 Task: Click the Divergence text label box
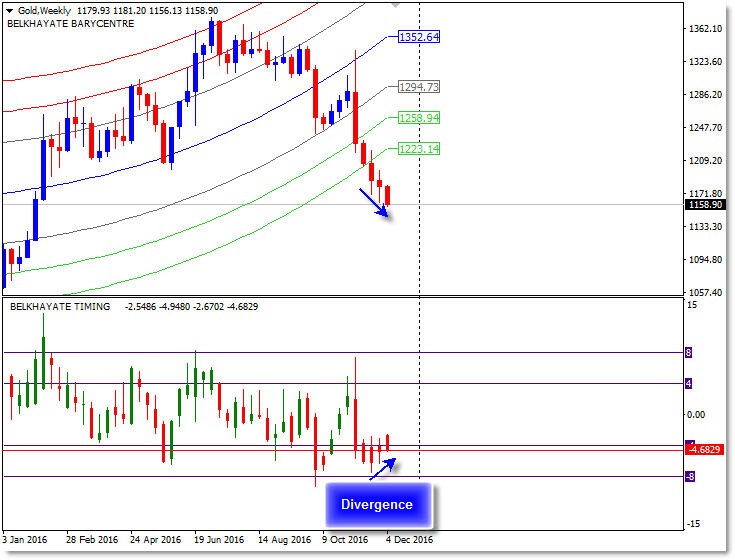click(377, 504)
